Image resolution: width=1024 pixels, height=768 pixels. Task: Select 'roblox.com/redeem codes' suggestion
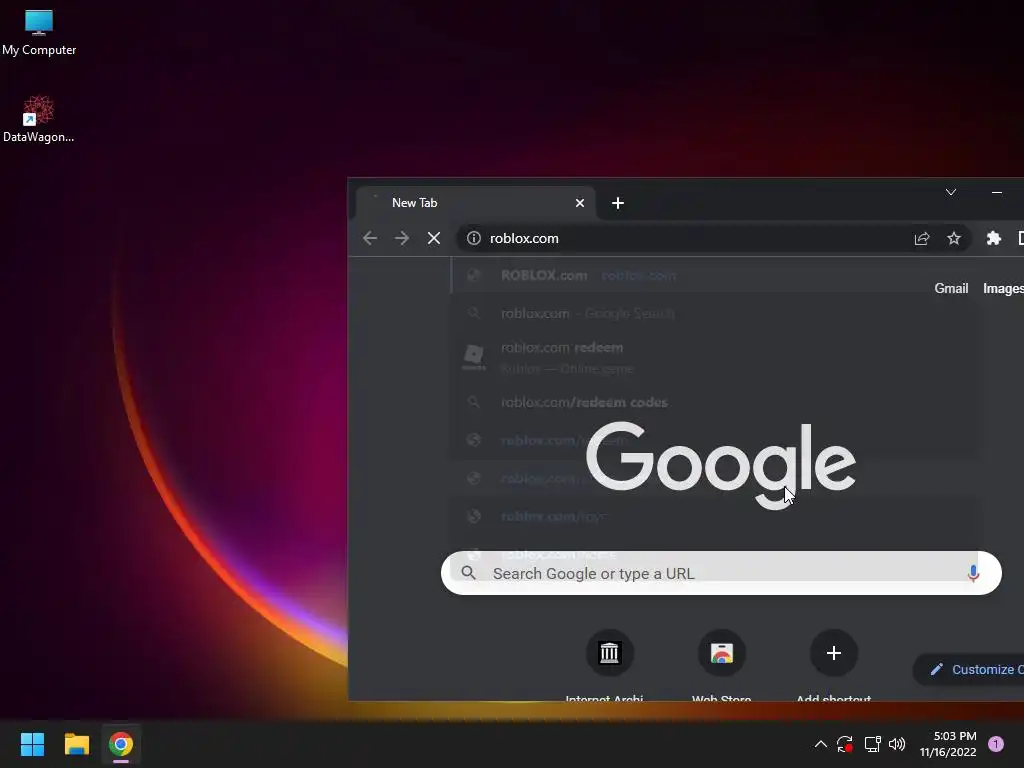click(x=714, y=402)
